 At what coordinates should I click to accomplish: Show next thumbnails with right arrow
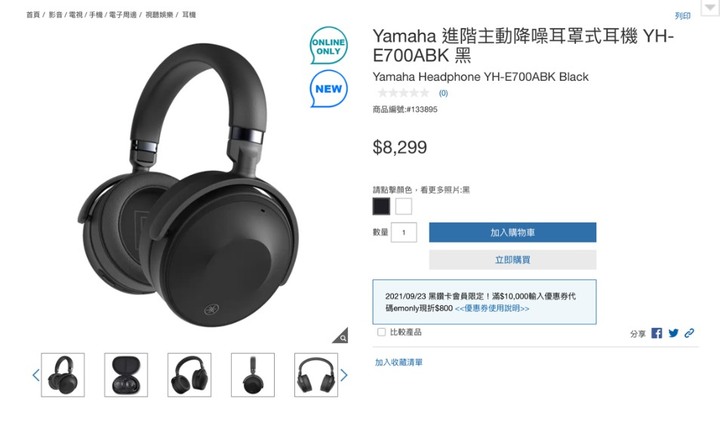coord(344,375)
